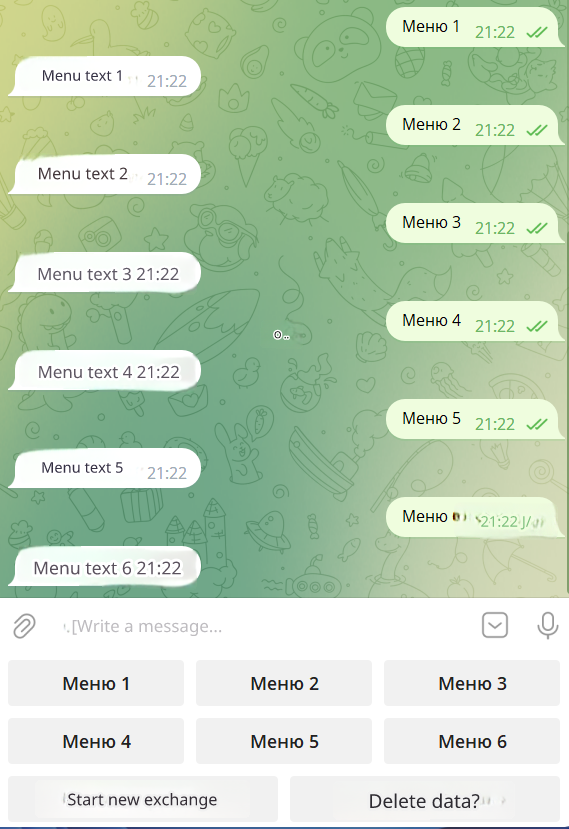Select the Menu text 1 reply bubble
The image size is (569, 829).
[x=105, y=76]
